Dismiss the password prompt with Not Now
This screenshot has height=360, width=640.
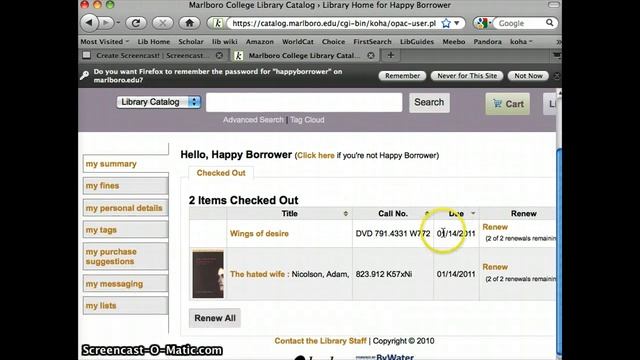[x=528, y=76]
